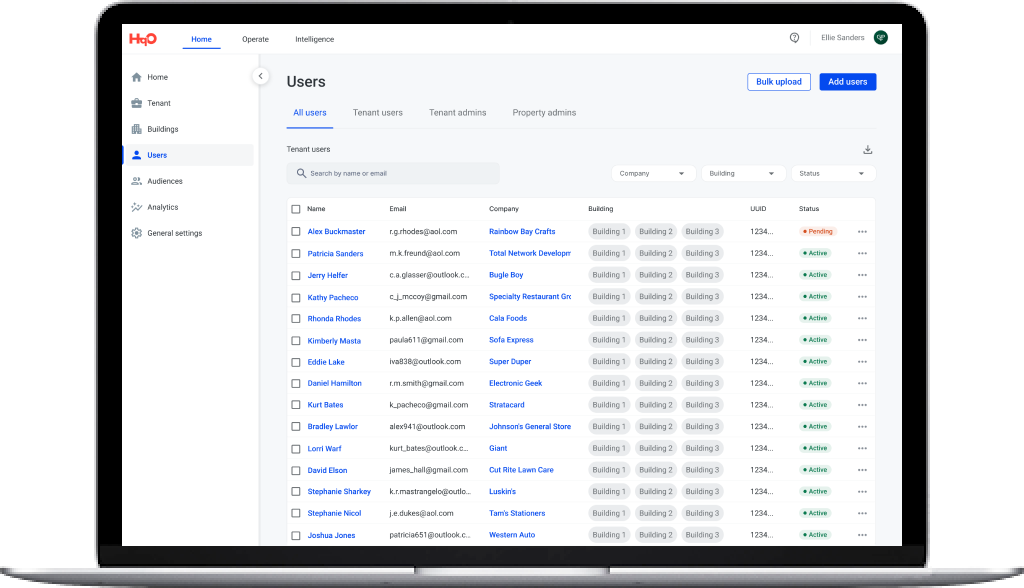Open the help question mark icon
The height and width of the screenshot is (588, 1024).
(x=794, y=38)
